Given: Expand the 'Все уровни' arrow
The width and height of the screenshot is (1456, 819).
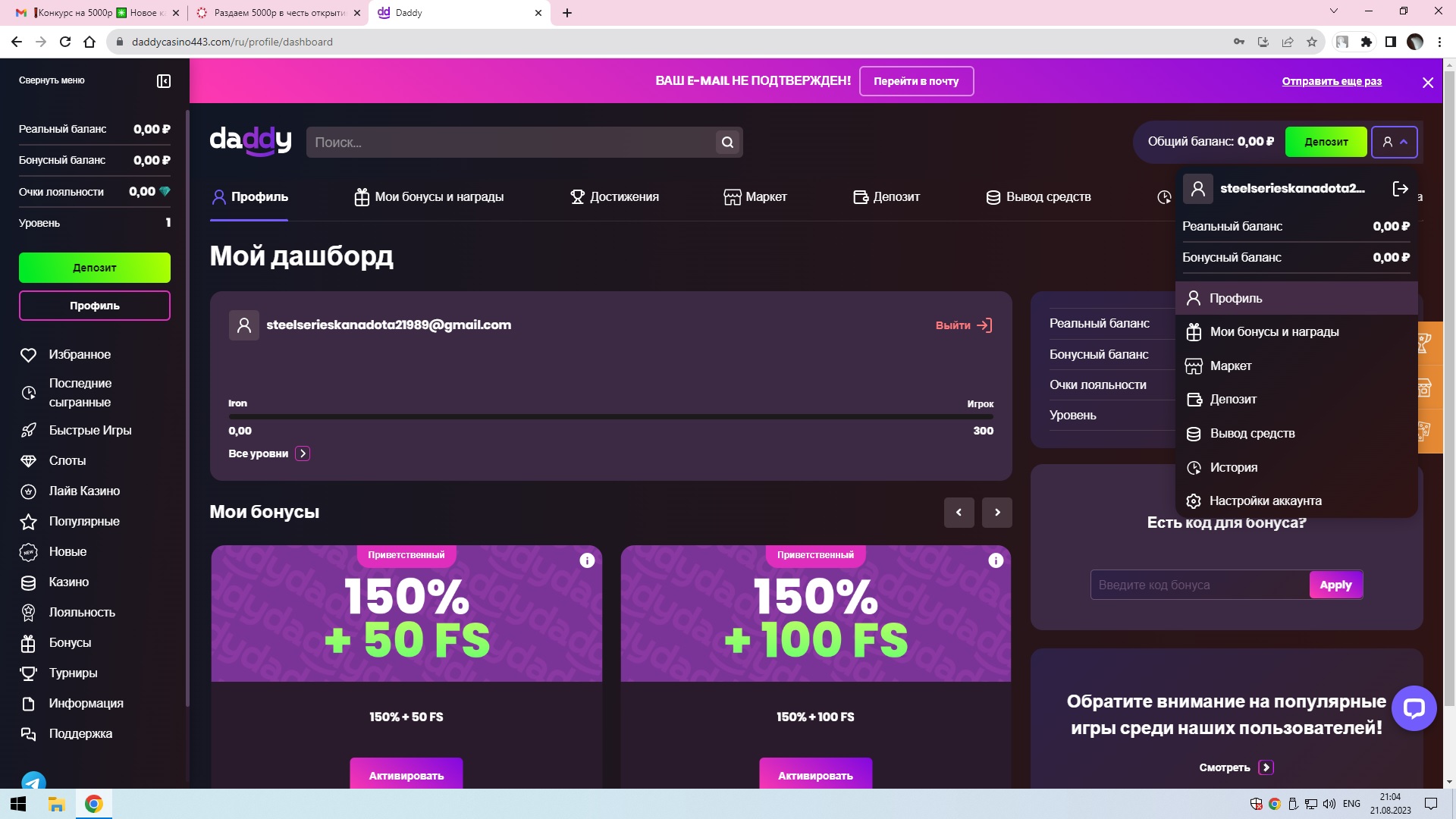Looking at the screenshot, I should point(303,453).
